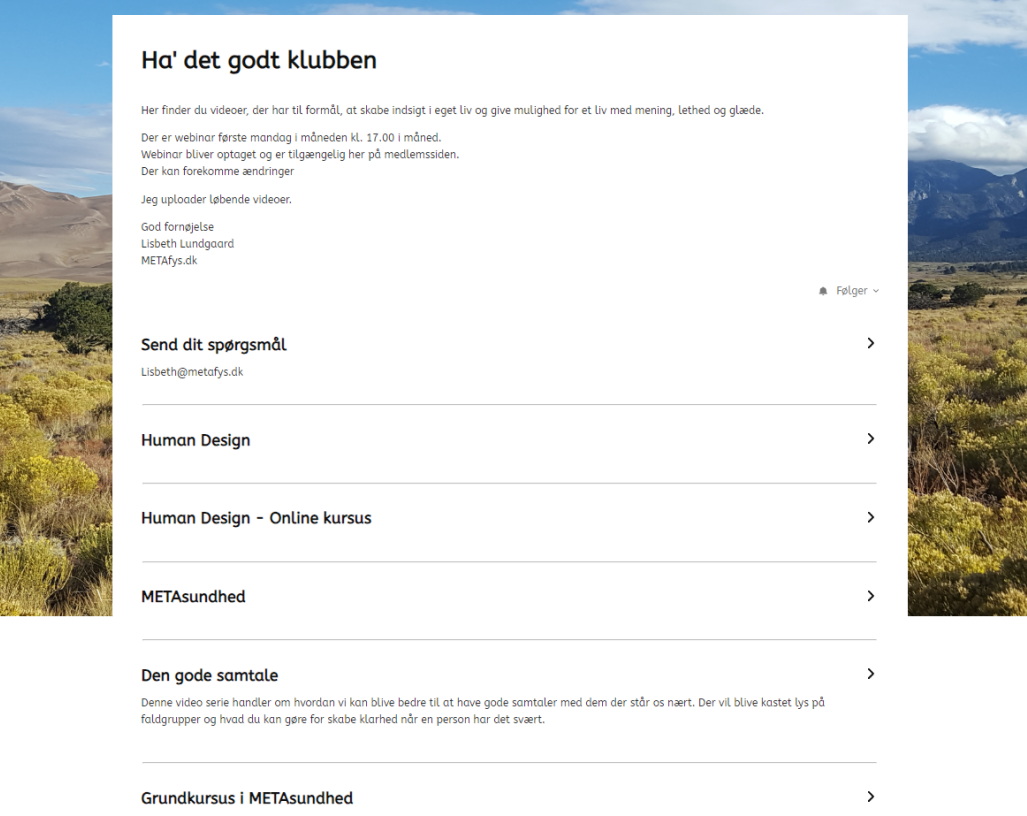This screenshot has width=1027, height=816.
Task: Open Grundkursus i METAsundhed title
Action: pyautogui.click(x=247, y=798)
